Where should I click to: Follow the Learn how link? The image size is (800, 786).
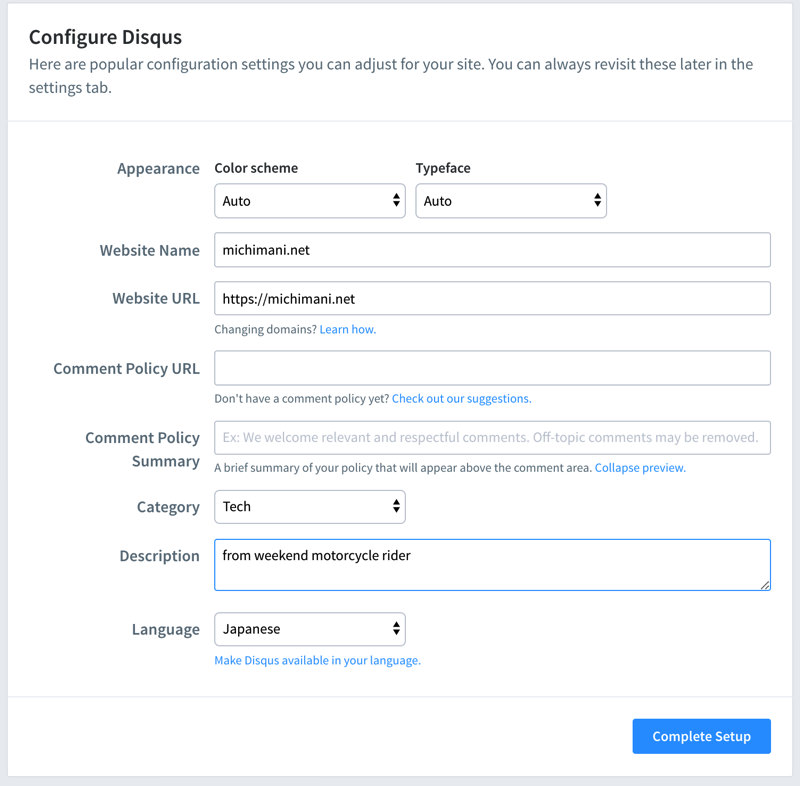347,328
